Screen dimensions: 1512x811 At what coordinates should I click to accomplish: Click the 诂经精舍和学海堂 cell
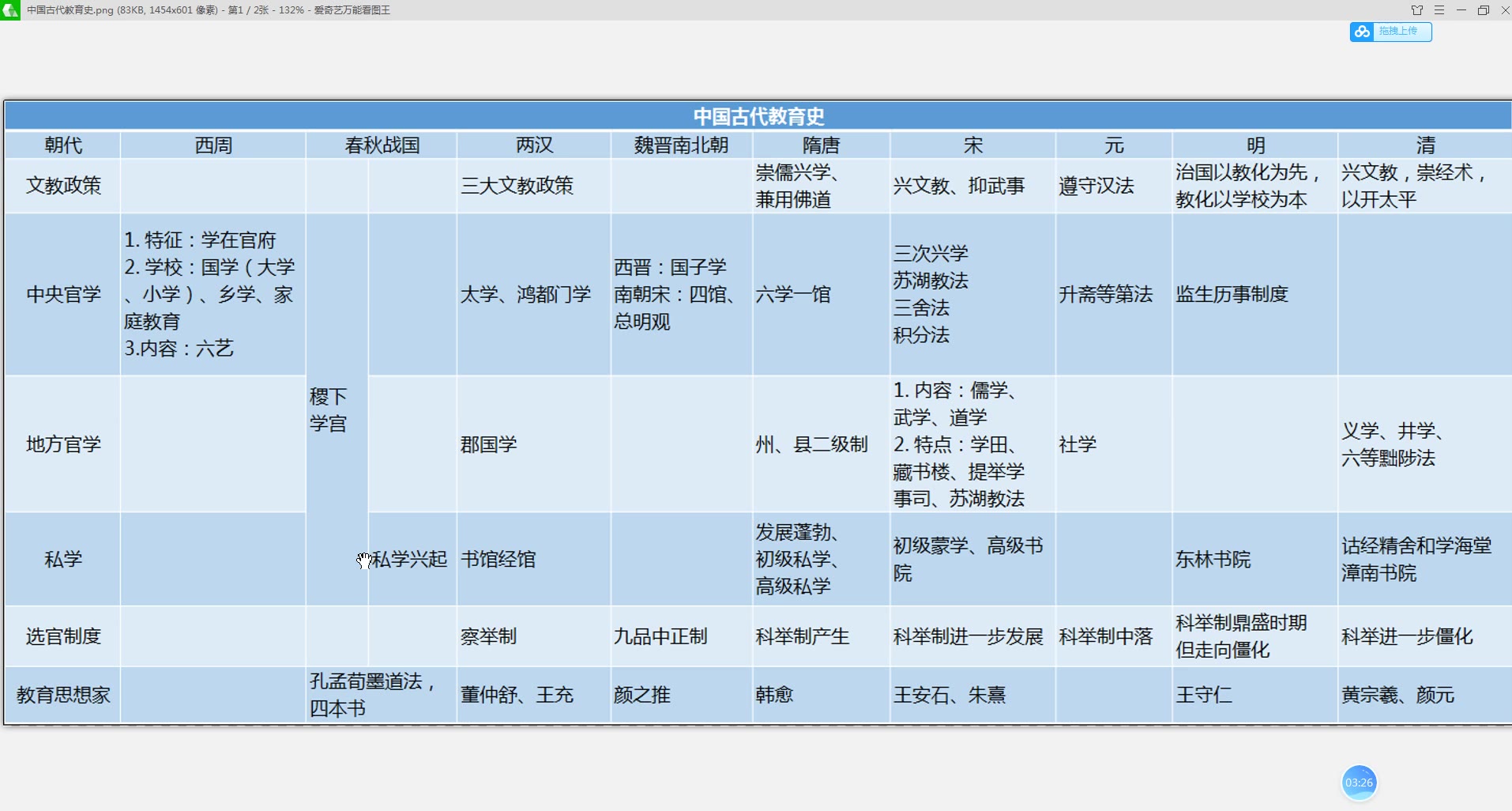[1425, 559]
